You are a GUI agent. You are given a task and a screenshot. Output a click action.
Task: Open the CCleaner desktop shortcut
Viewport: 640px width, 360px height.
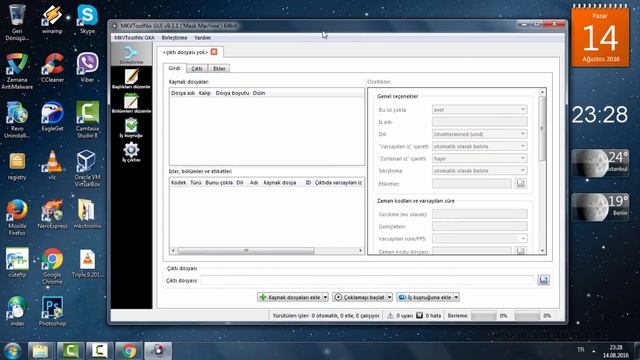pos(52,68)
